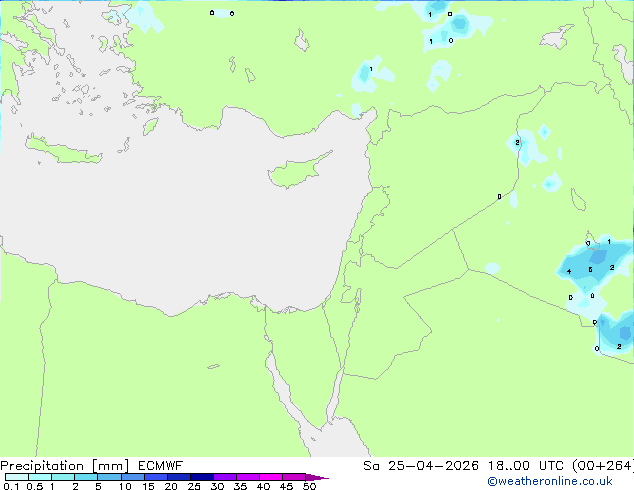Screen dimensions: 634x490
Task: Click the island of Cyprus on map
Action: [x=297, y=171]
